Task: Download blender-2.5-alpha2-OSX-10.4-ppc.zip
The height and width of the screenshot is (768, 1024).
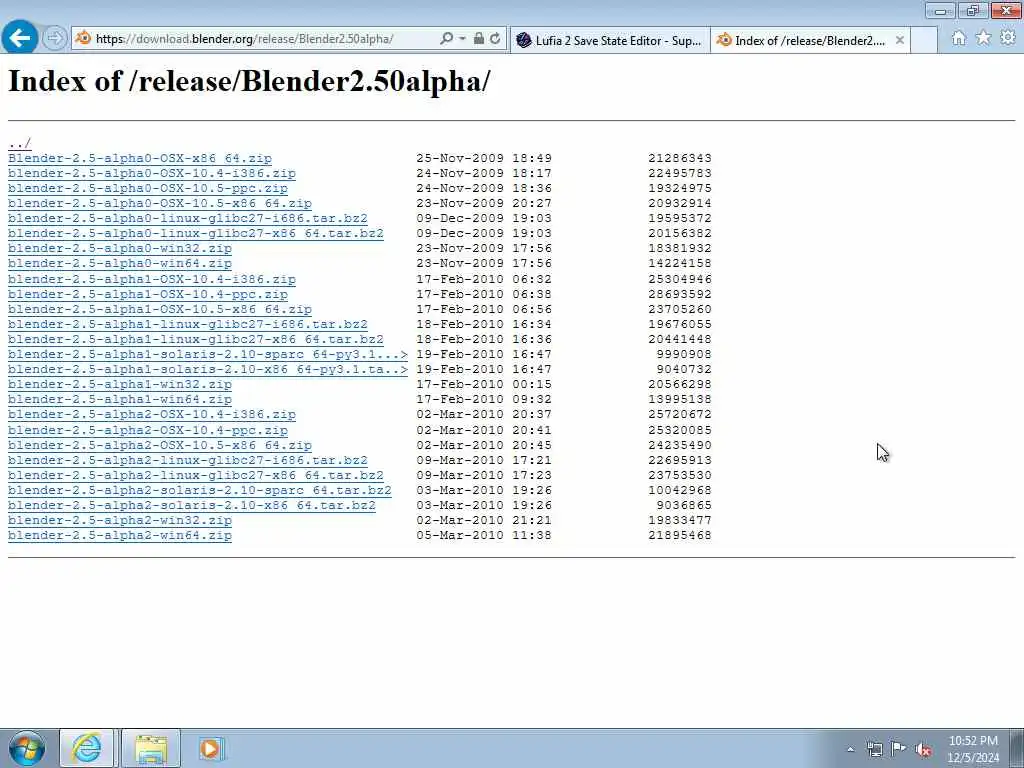Action: 148,430
